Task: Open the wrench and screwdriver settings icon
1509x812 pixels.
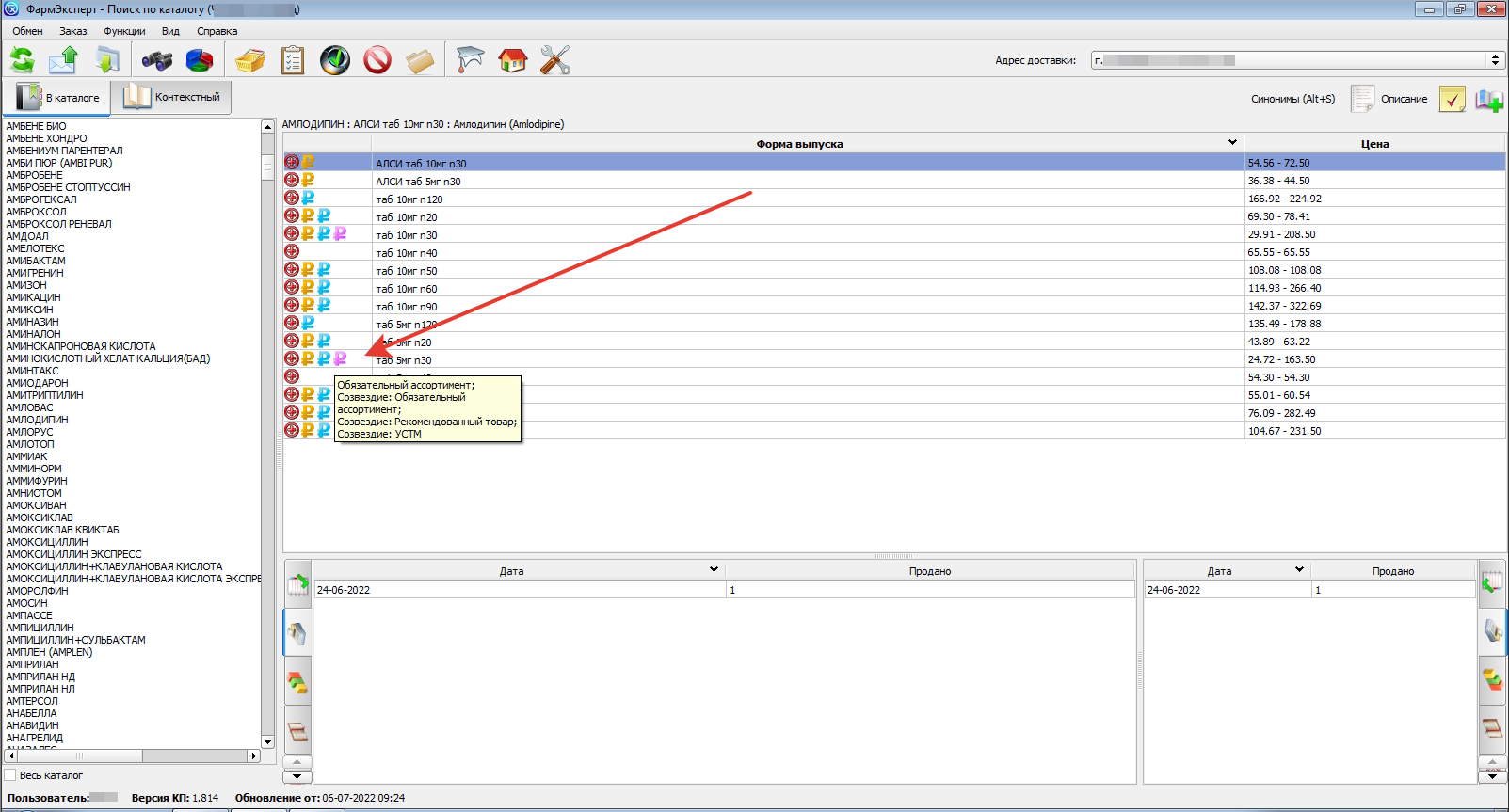Action: [554, 60]
